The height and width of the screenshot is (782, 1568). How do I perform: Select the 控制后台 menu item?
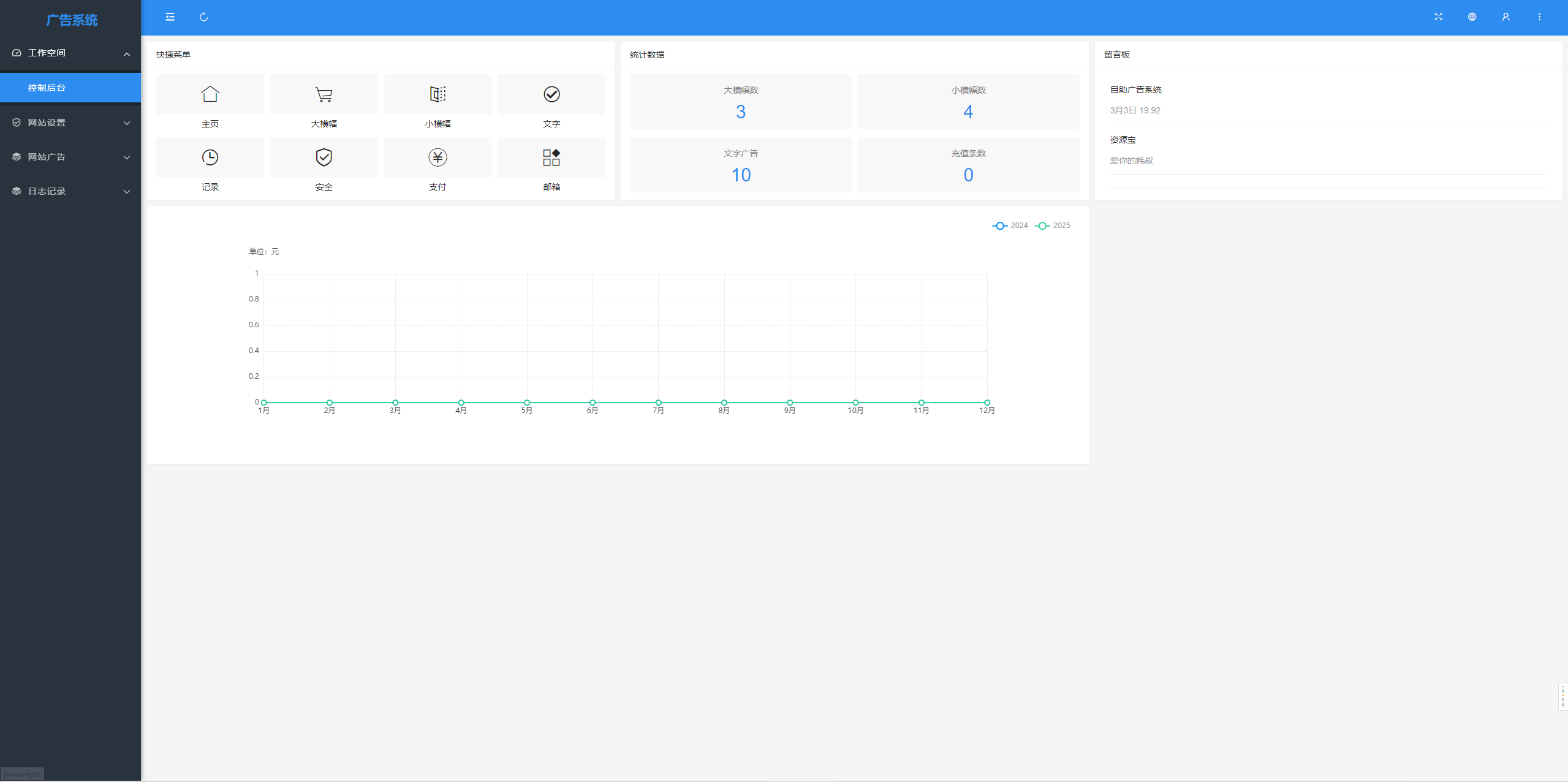pos(47,88)
